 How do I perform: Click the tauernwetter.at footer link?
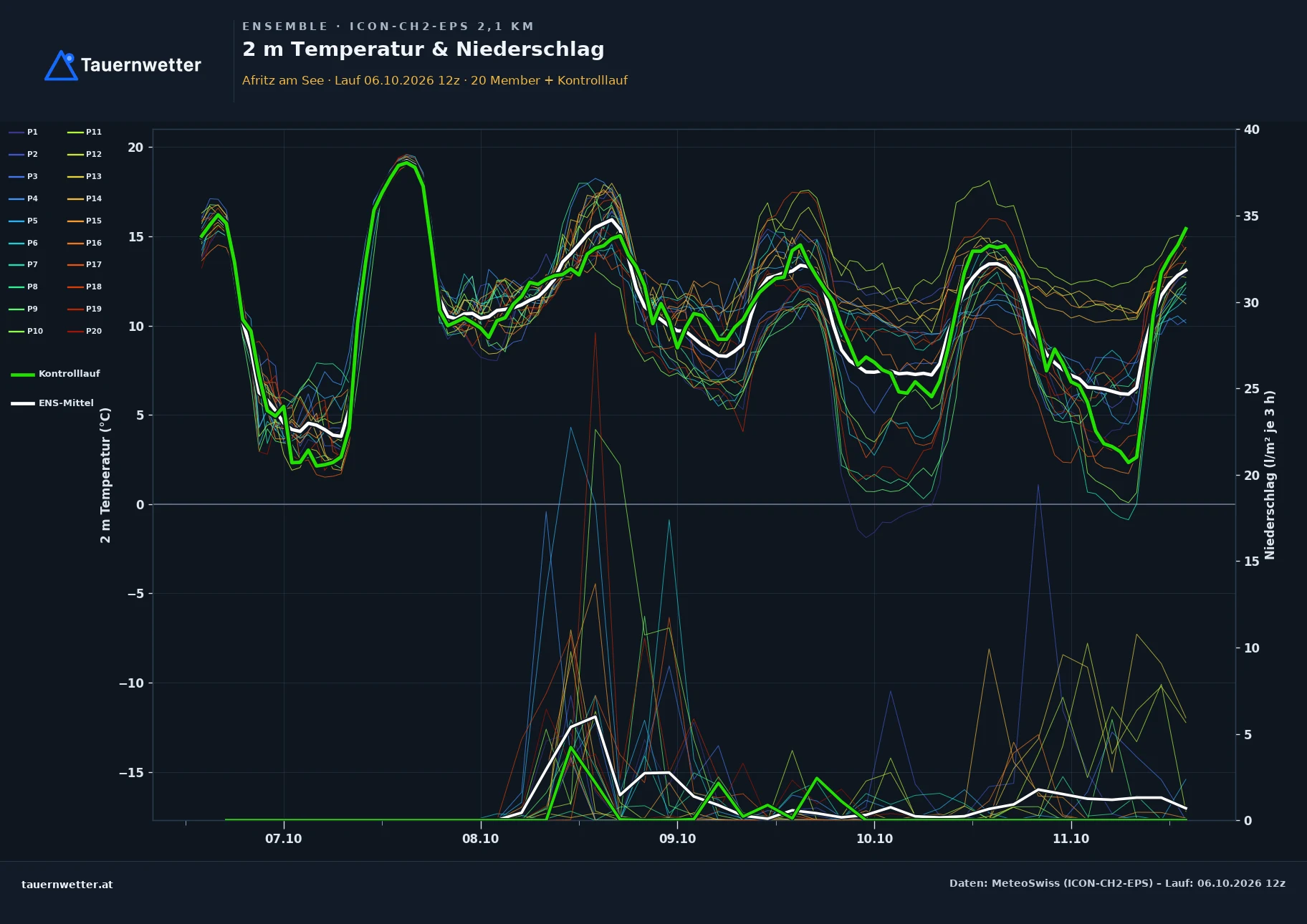pos(67,885)
